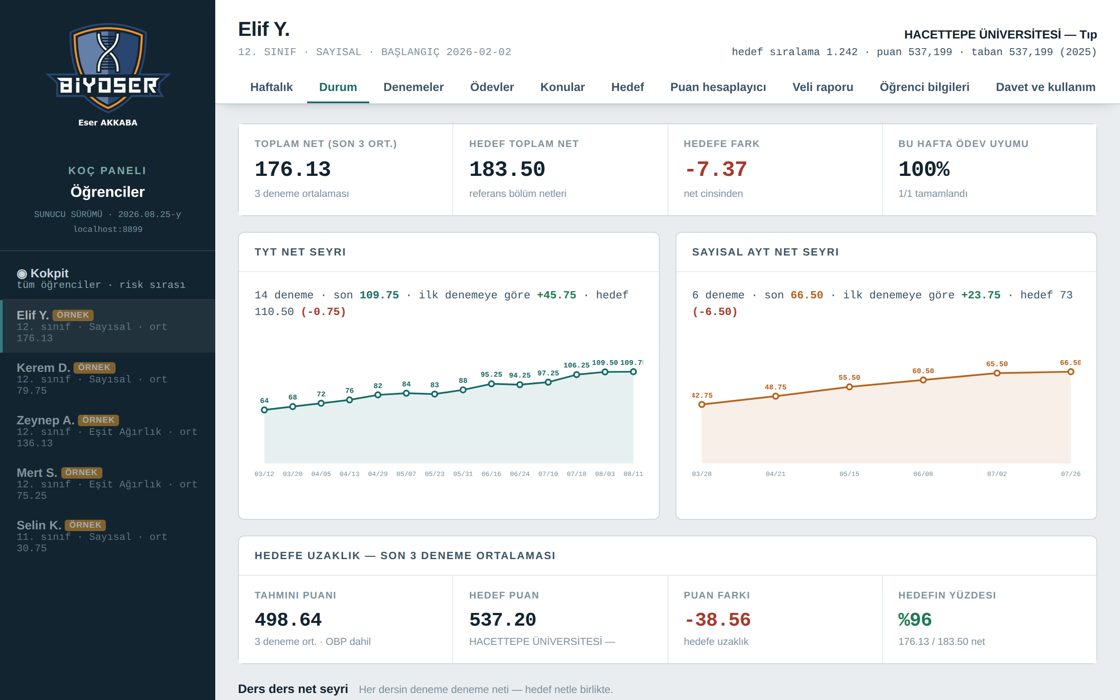The height and width of the screenshot is (700, 1120).
Task: Click the Tahmini Puanı value 498.64
Action: click(288, 619)
